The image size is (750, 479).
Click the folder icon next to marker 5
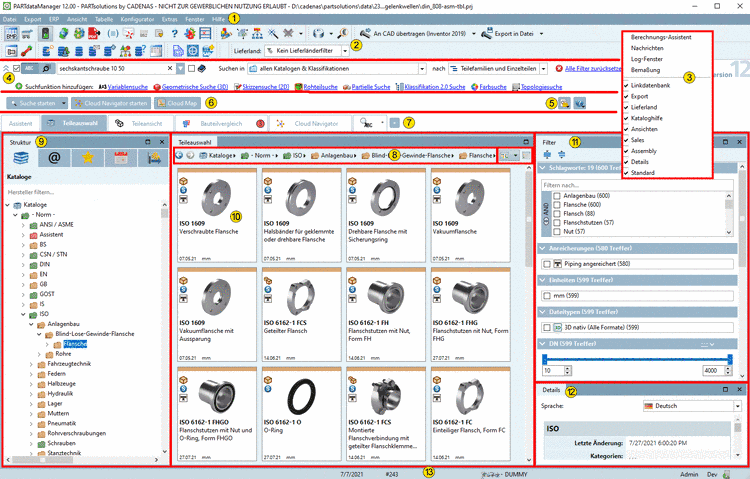pos(564,103)
